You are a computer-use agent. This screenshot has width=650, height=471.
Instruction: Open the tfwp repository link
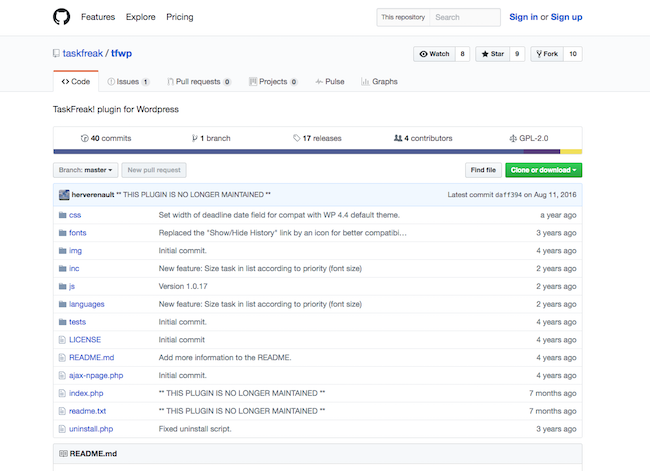click(x=121, y=53)
